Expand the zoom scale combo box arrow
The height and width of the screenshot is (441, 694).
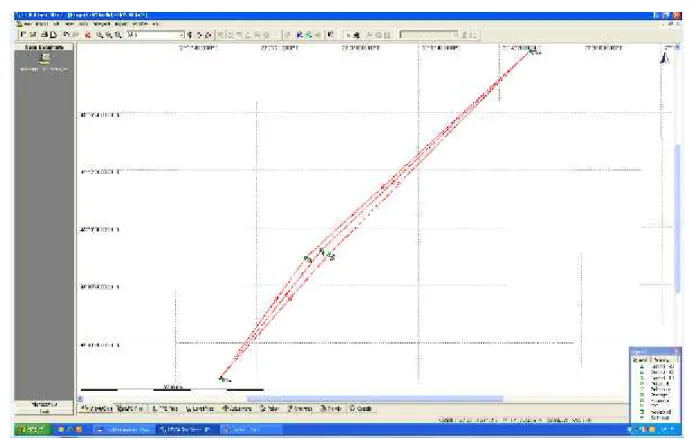181,35
